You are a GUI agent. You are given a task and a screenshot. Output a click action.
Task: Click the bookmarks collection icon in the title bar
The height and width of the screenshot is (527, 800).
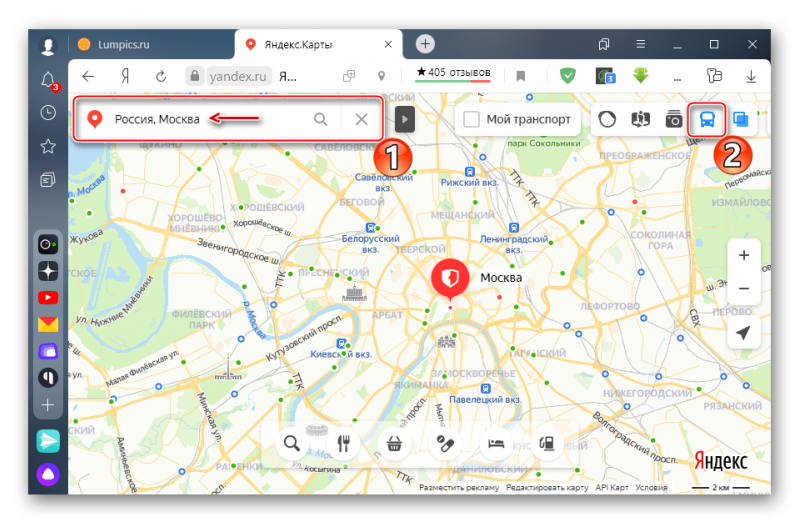604,44
